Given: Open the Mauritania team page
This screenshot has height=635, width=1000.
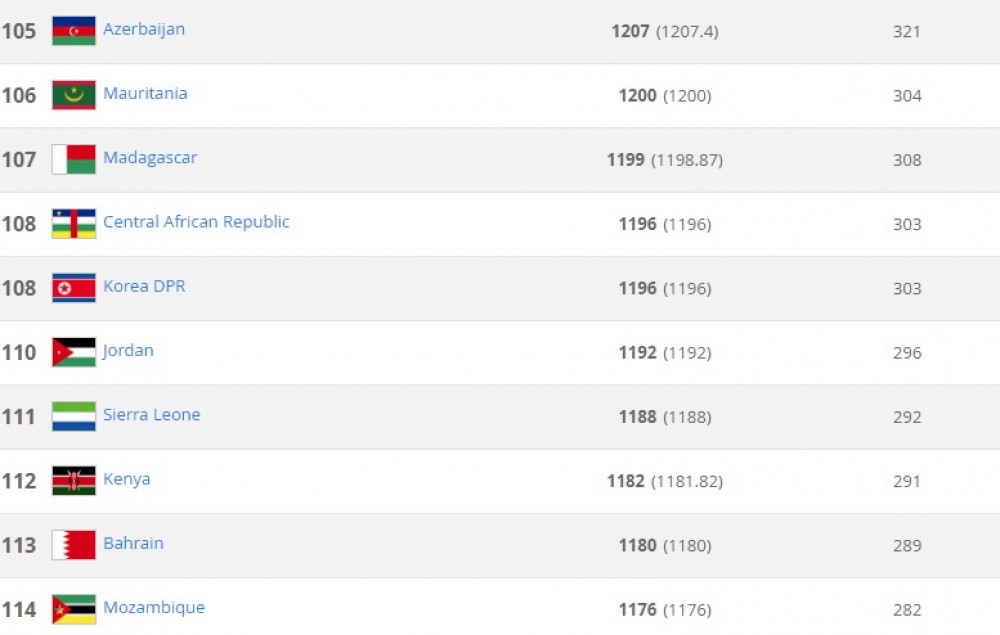Looking at the screenshot, I should pos(145,94).
